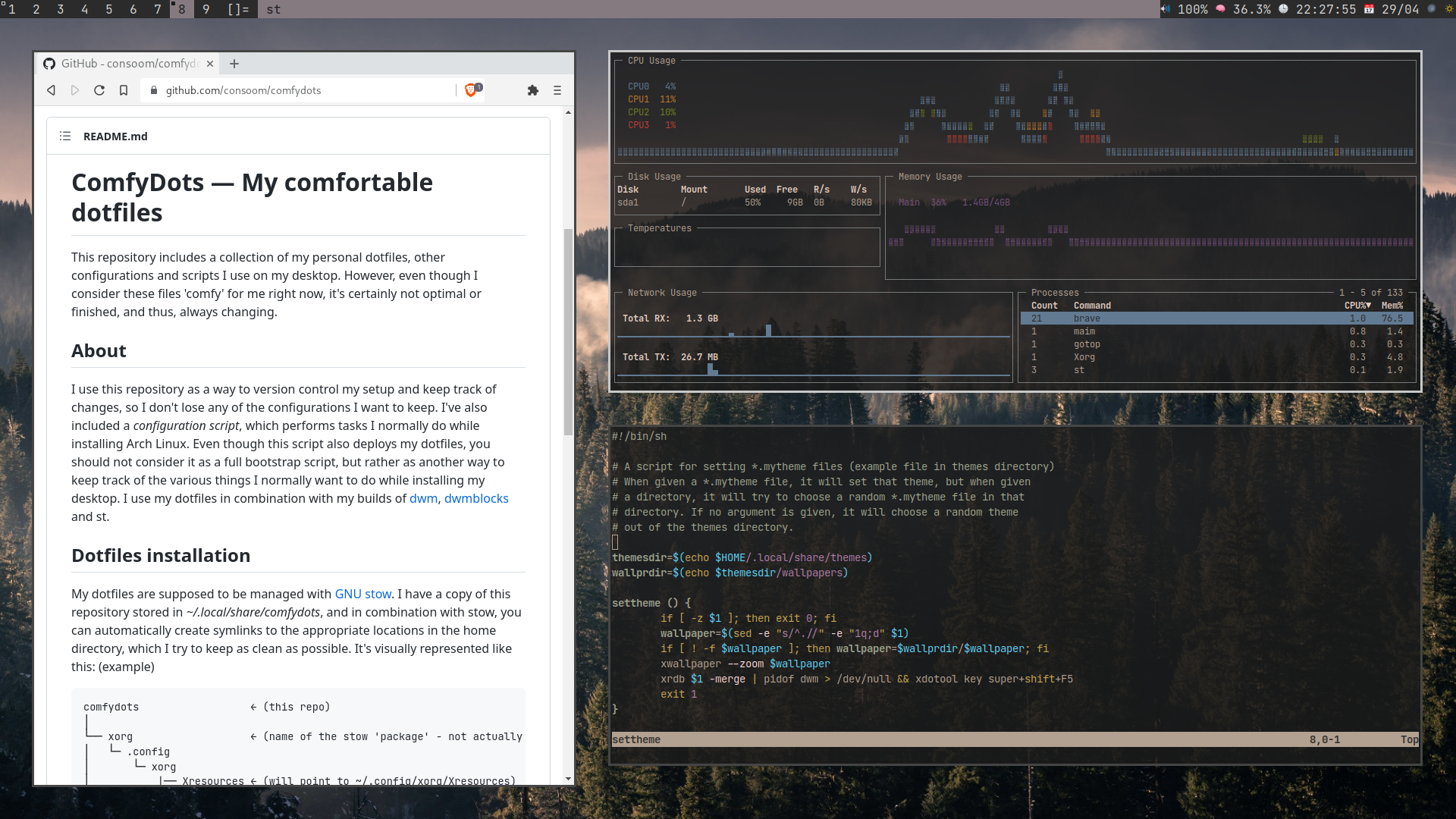Image resolution: width=1456 pixels, height=819 pixels.
Task: Click the padlock site info icon
Action: pos(154,90)
